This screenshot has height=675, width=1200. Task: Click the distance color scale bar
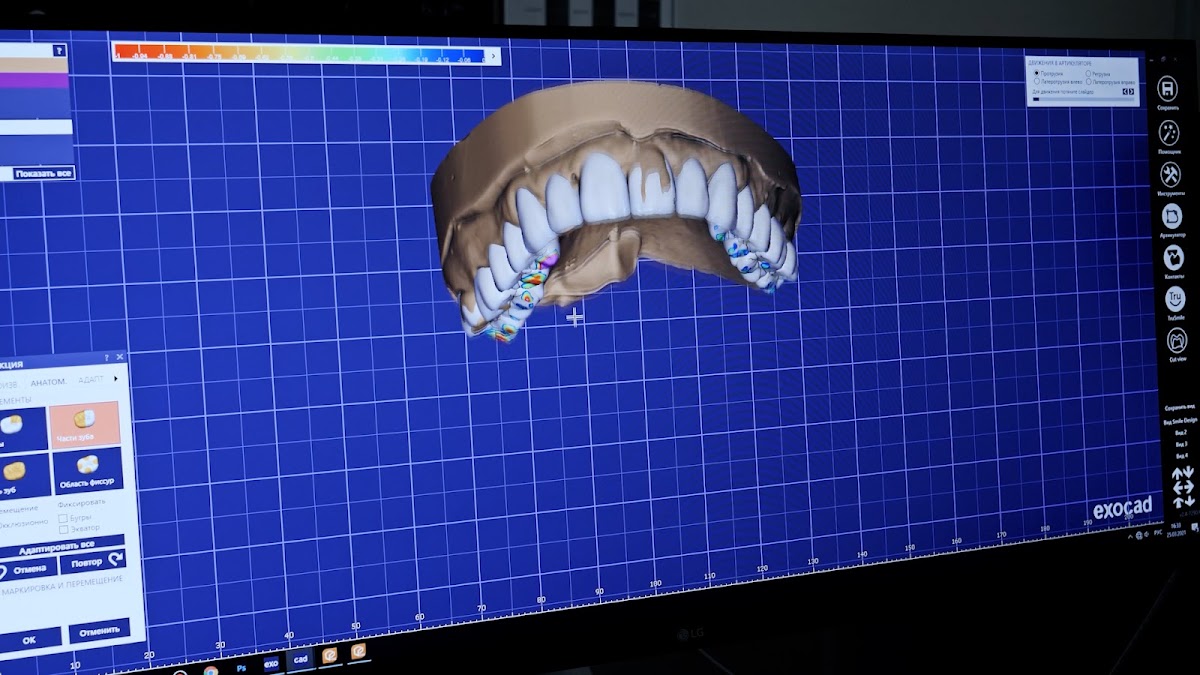[302, 52]
